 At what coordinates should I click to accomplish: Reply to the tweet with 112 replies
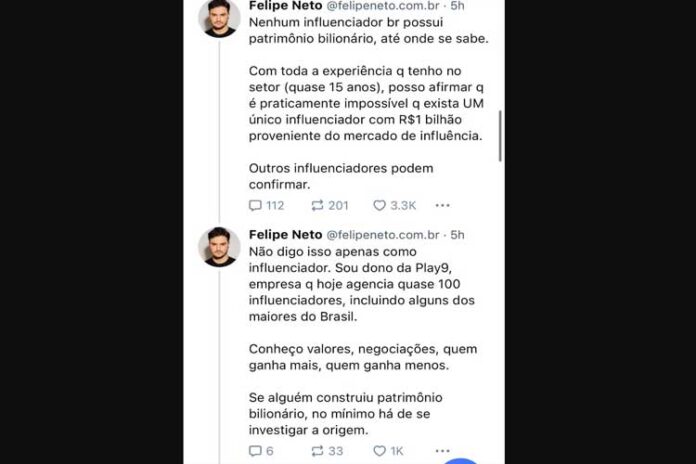(255, 205)
